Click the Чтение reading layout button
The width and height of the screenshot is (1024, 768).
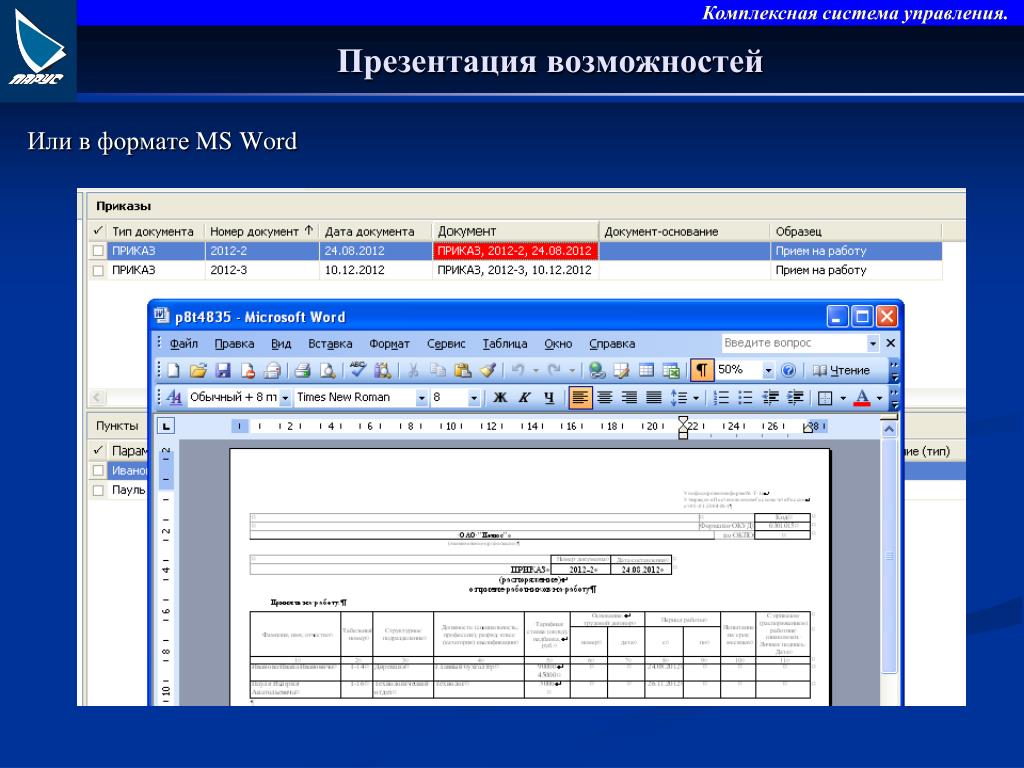(841, 371)
